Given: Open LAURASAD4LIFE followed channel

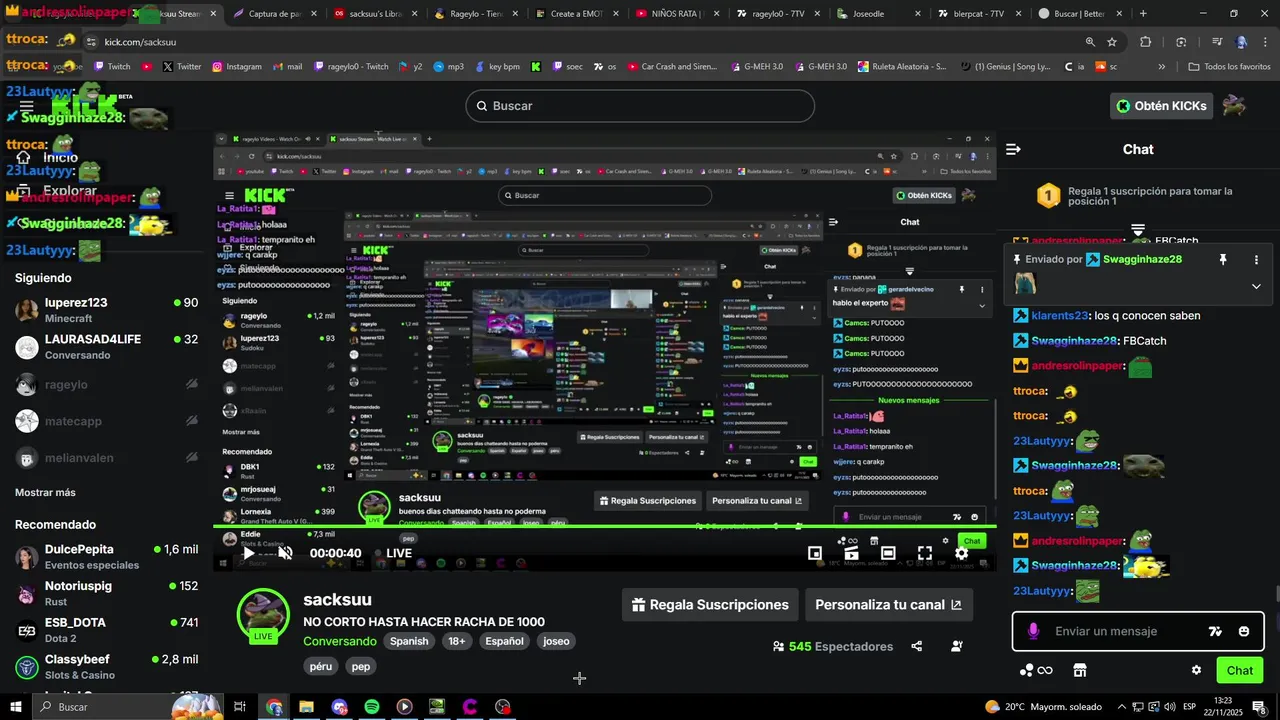Looking at the screenshot, I should tap(105, 347).
